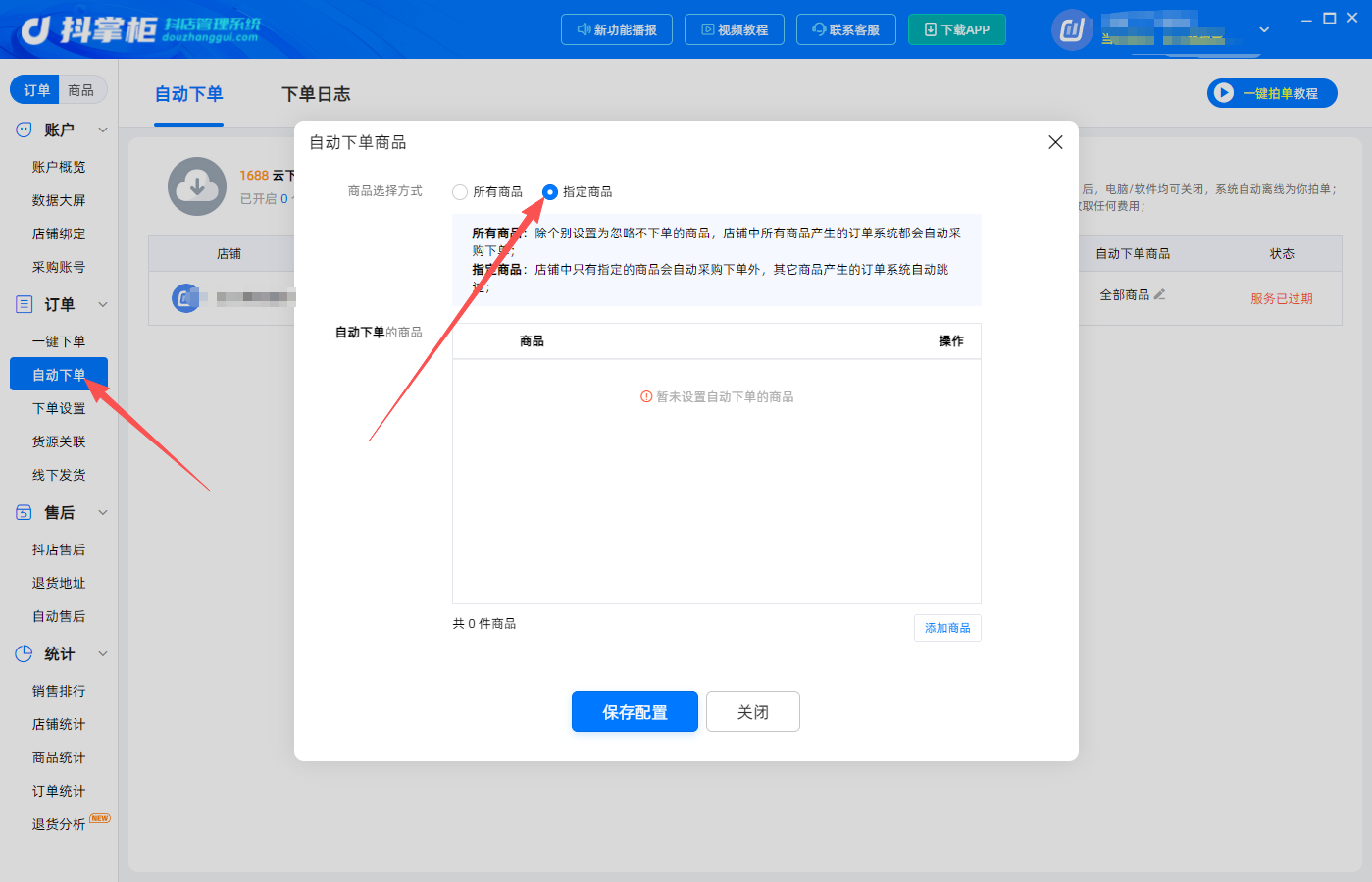
Task: Click the edit pencil next to 全部商品
Action: pyautogui.click(x=1160, y=294)
